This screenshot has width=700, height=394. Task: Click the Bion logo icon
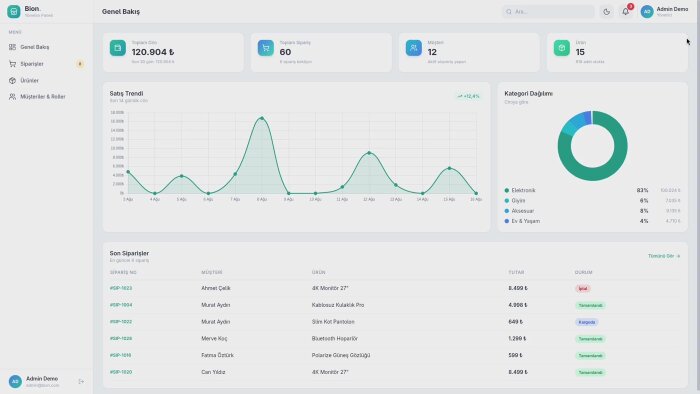coord(13,12)
